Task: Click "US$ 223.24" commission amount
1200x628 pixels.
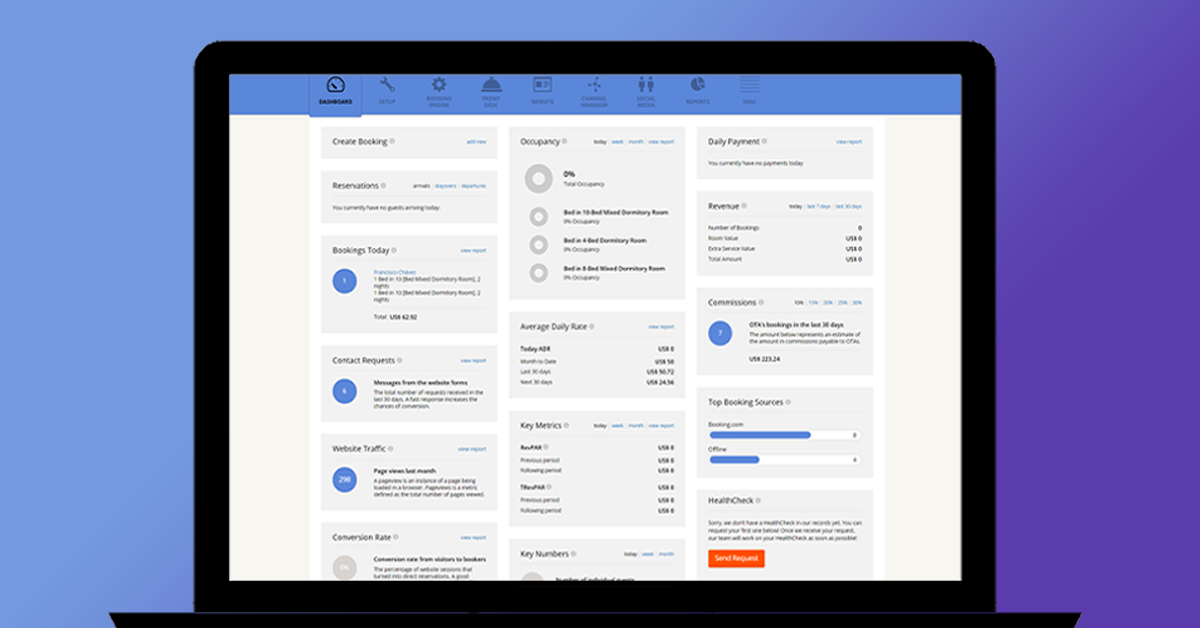Action: [765, 358]
